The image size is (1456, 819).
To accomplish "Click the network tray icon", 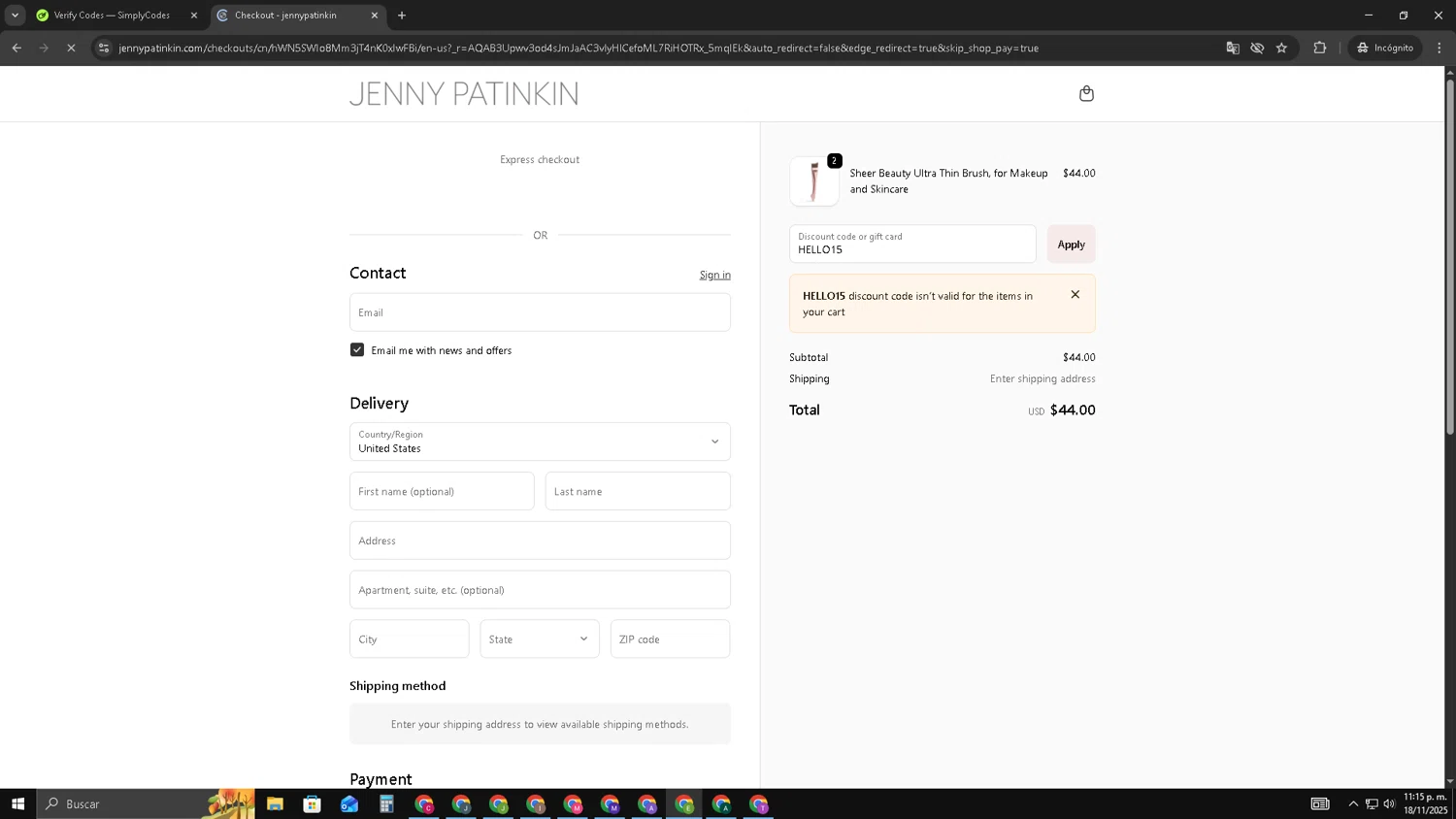I will [x=1372, y=803].
